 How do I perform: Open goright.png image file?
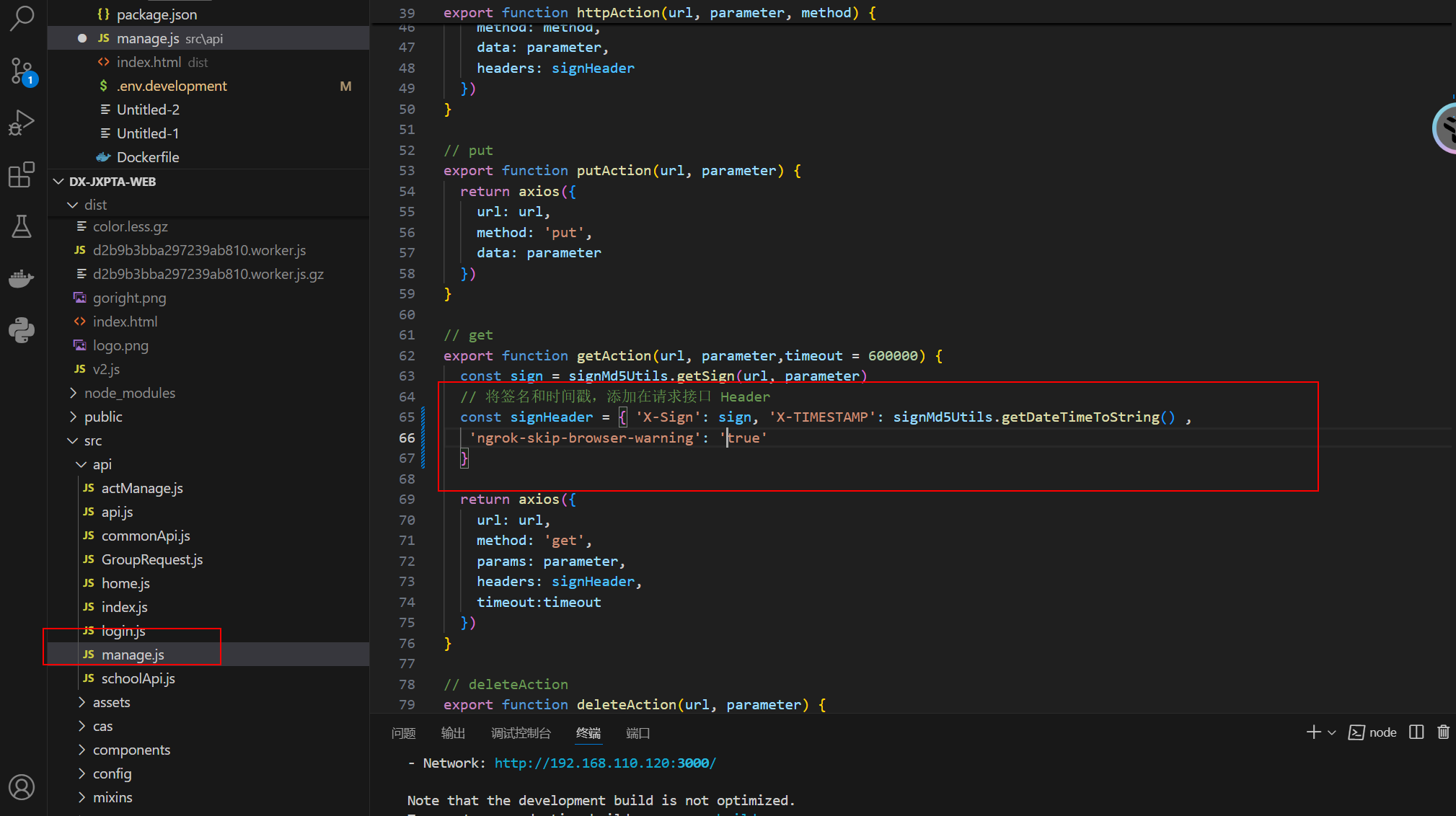pyautogui.click(x=208, y=298)
